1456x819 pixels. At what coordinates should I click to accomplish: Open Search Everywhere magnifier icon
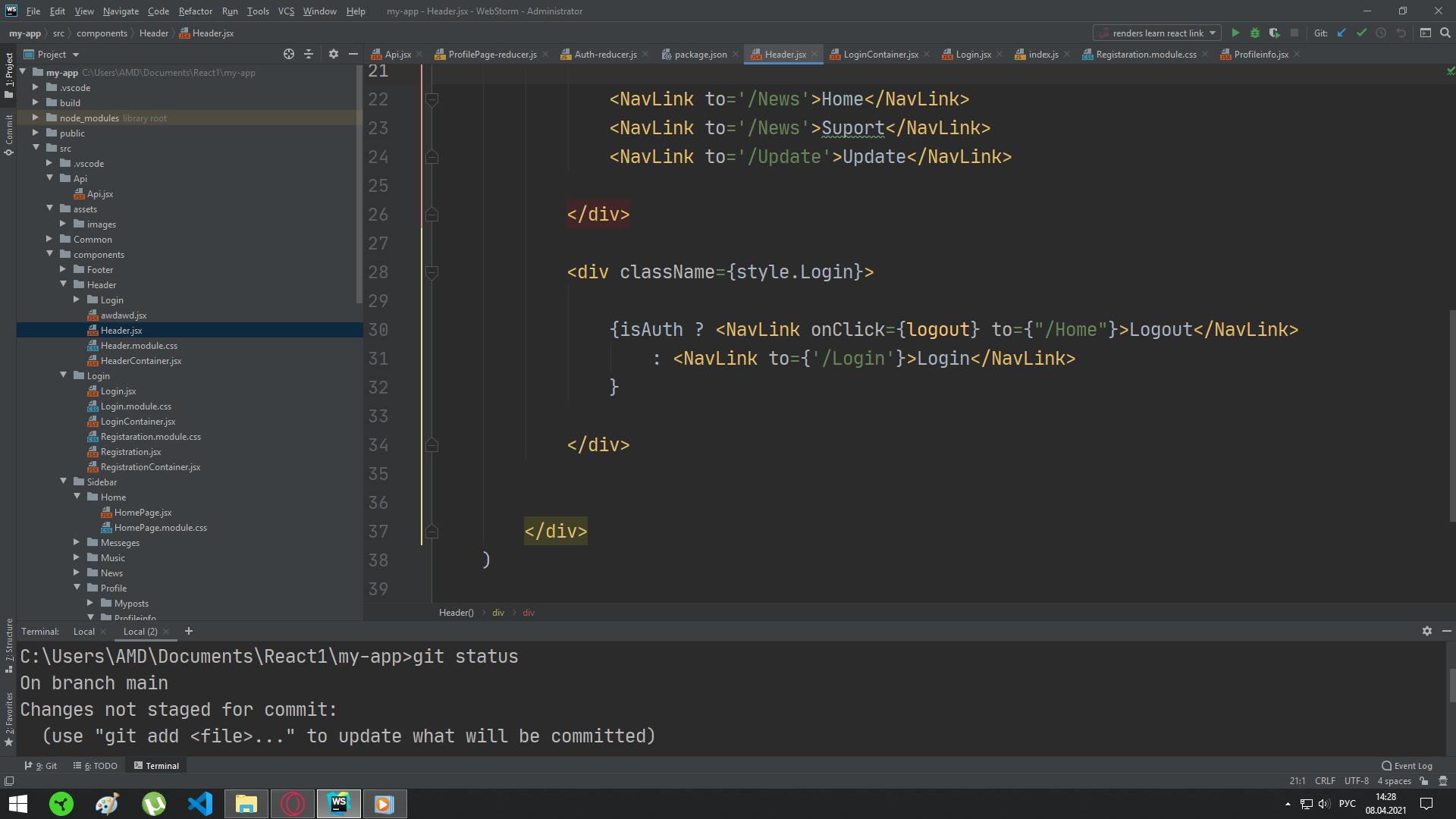pyautogui.click(x=1445, y=33)
